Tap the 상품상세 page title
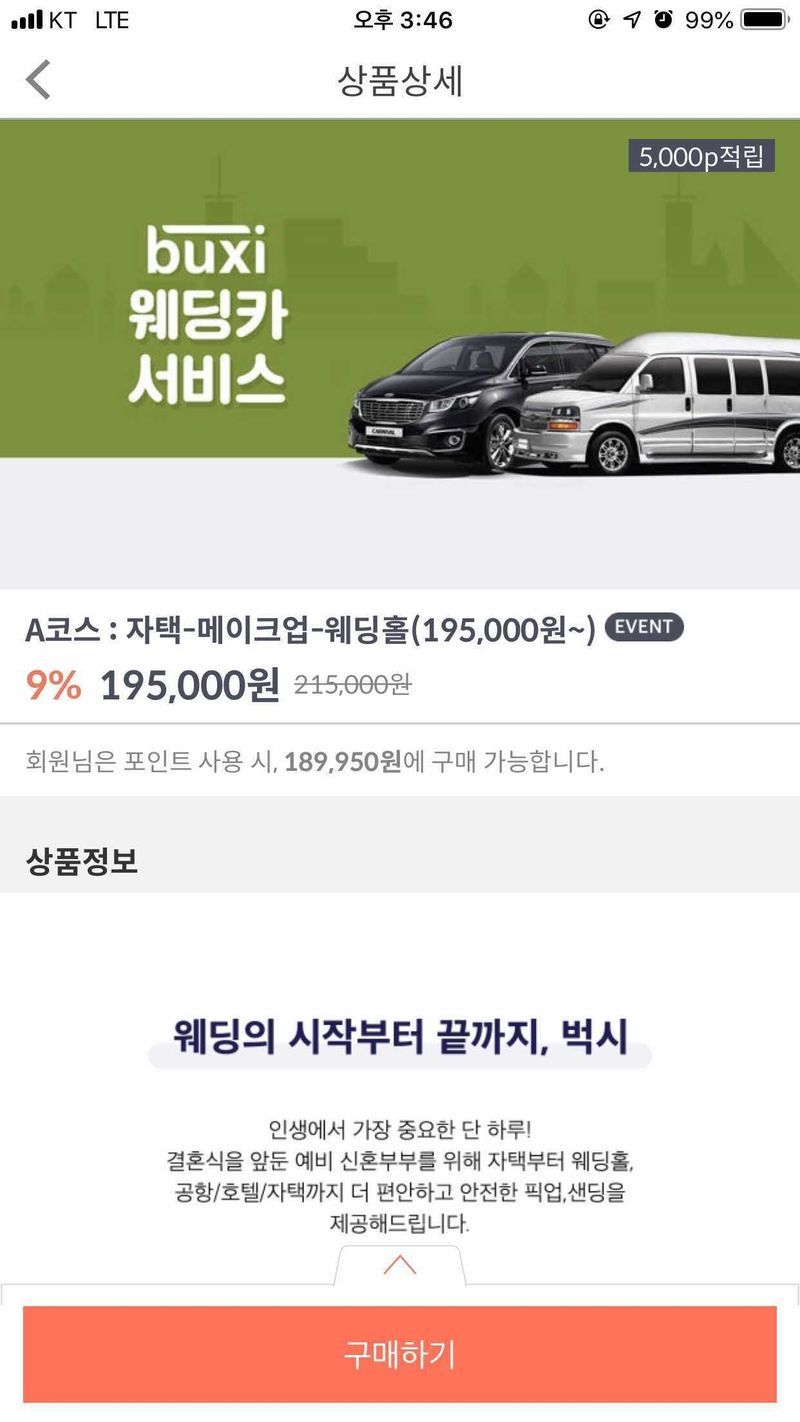Viewport: 800px width, 1422px height. (400, 81)
